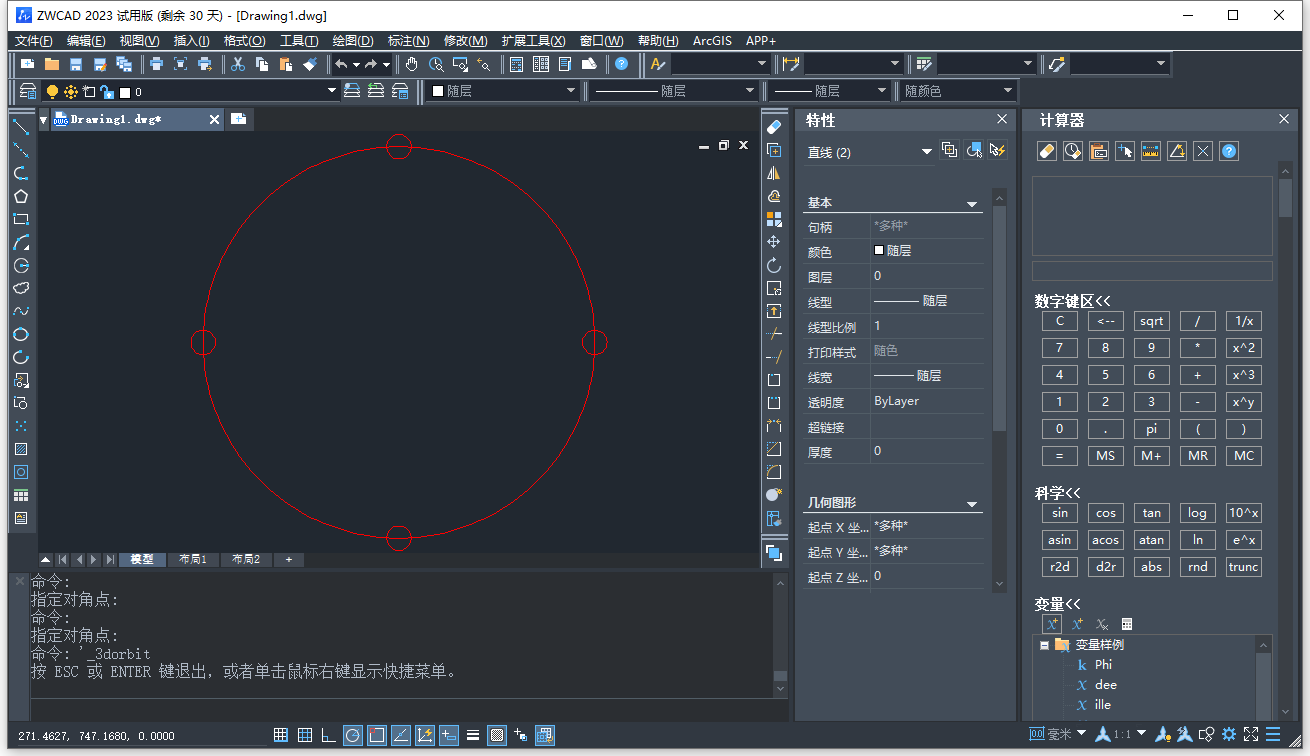Toggle Ortho mode in the status bar
The height and width of the screenshot is (756, 1310).
pyautogui.click(x=328, y=735)
